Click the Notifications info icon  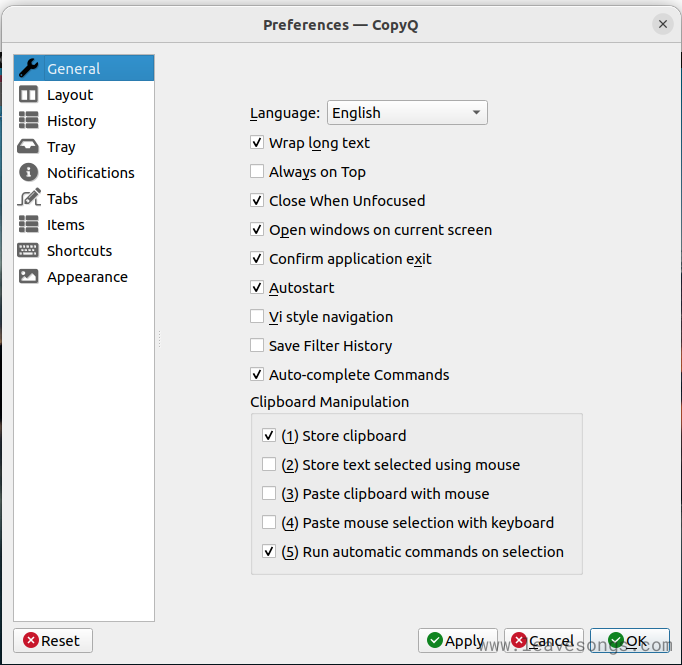point(28,173)
